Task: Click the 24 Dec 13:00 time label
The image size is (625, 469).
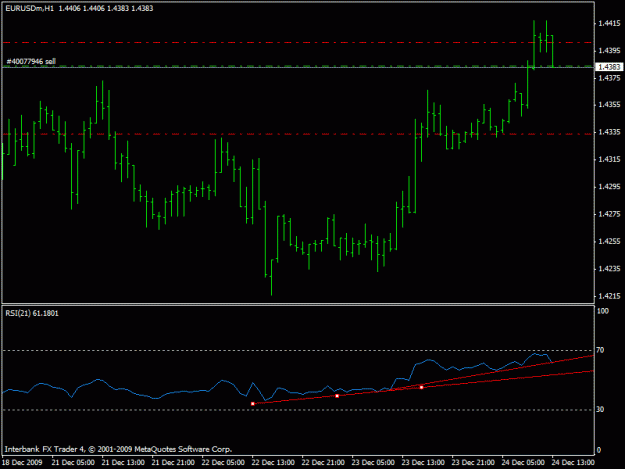Action: pos(573,463)
